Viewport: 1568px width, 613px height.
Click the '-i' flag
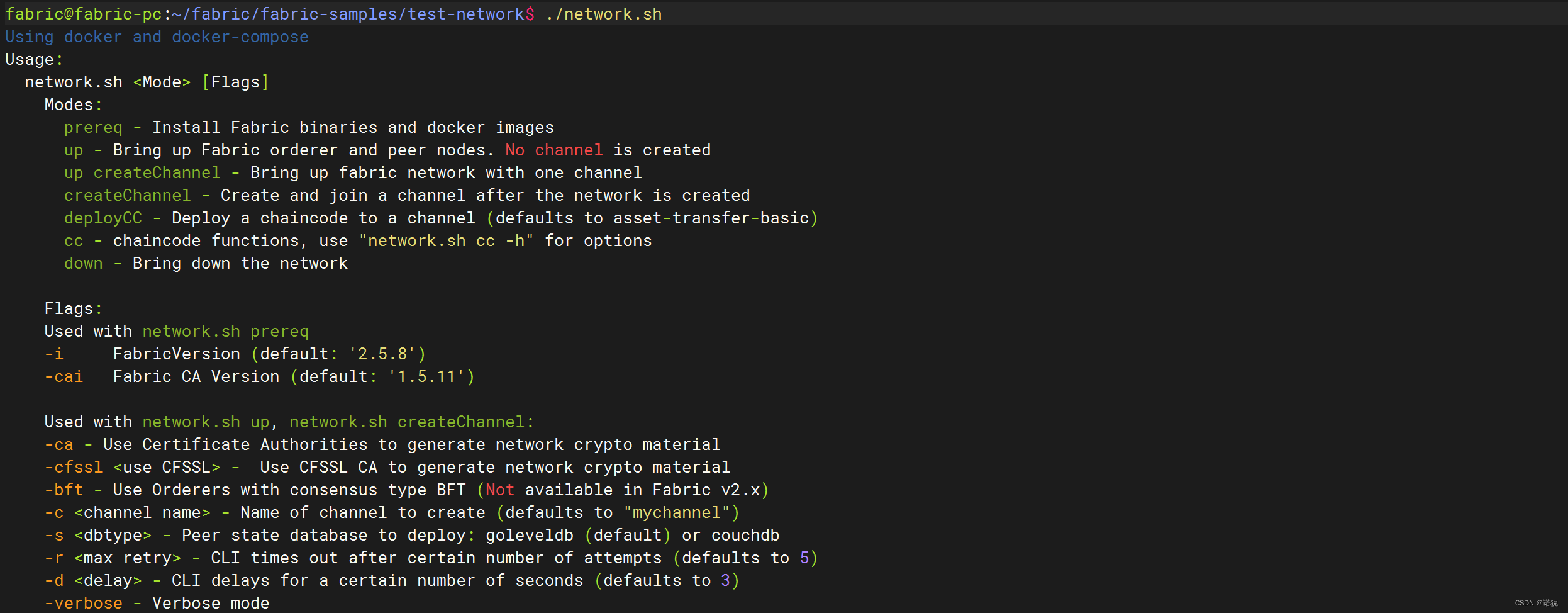(54, 354)
